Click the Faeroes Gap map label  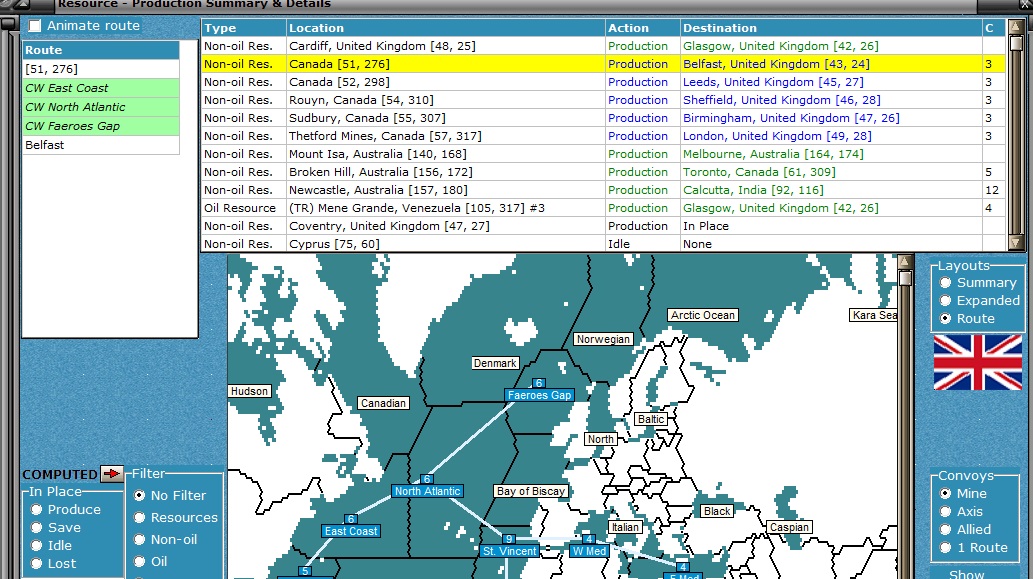(540, 395)
